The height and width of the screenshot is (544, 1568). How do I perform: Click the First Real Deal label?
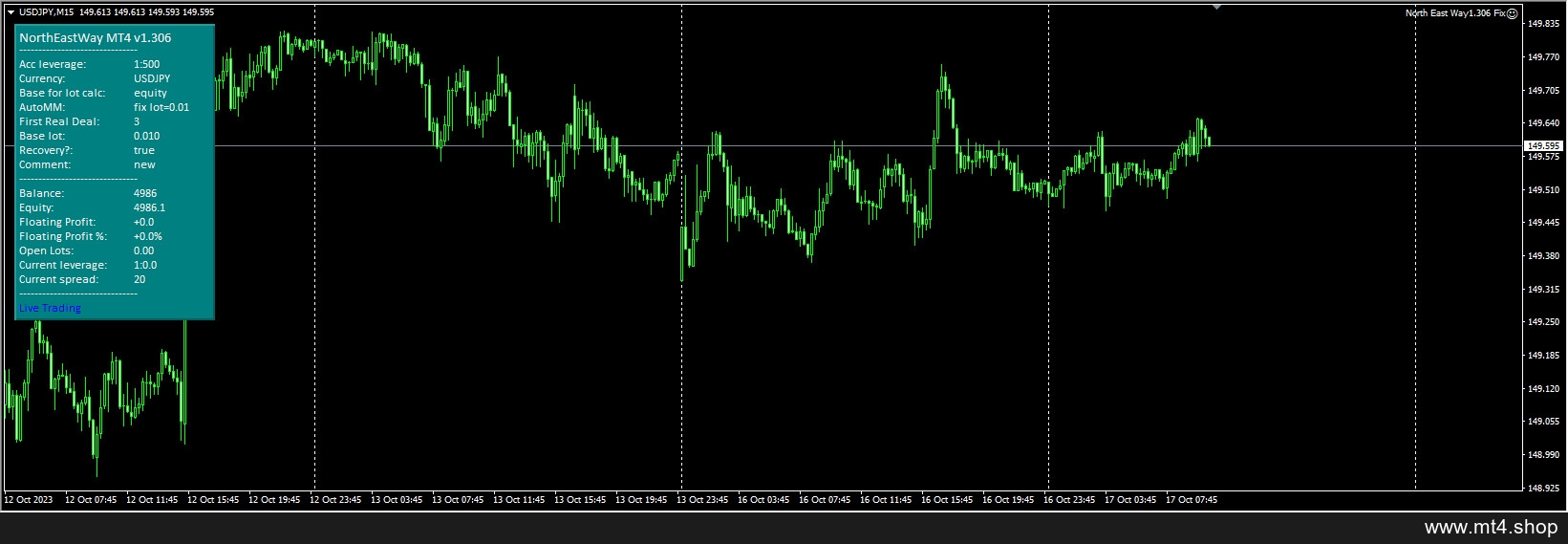click(59, 121)
